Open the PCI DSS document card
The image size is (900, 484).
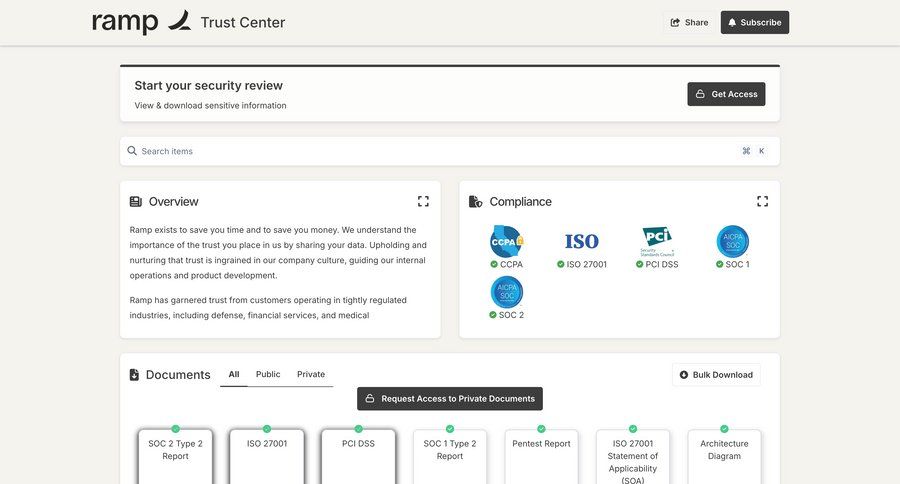(359, 456)
